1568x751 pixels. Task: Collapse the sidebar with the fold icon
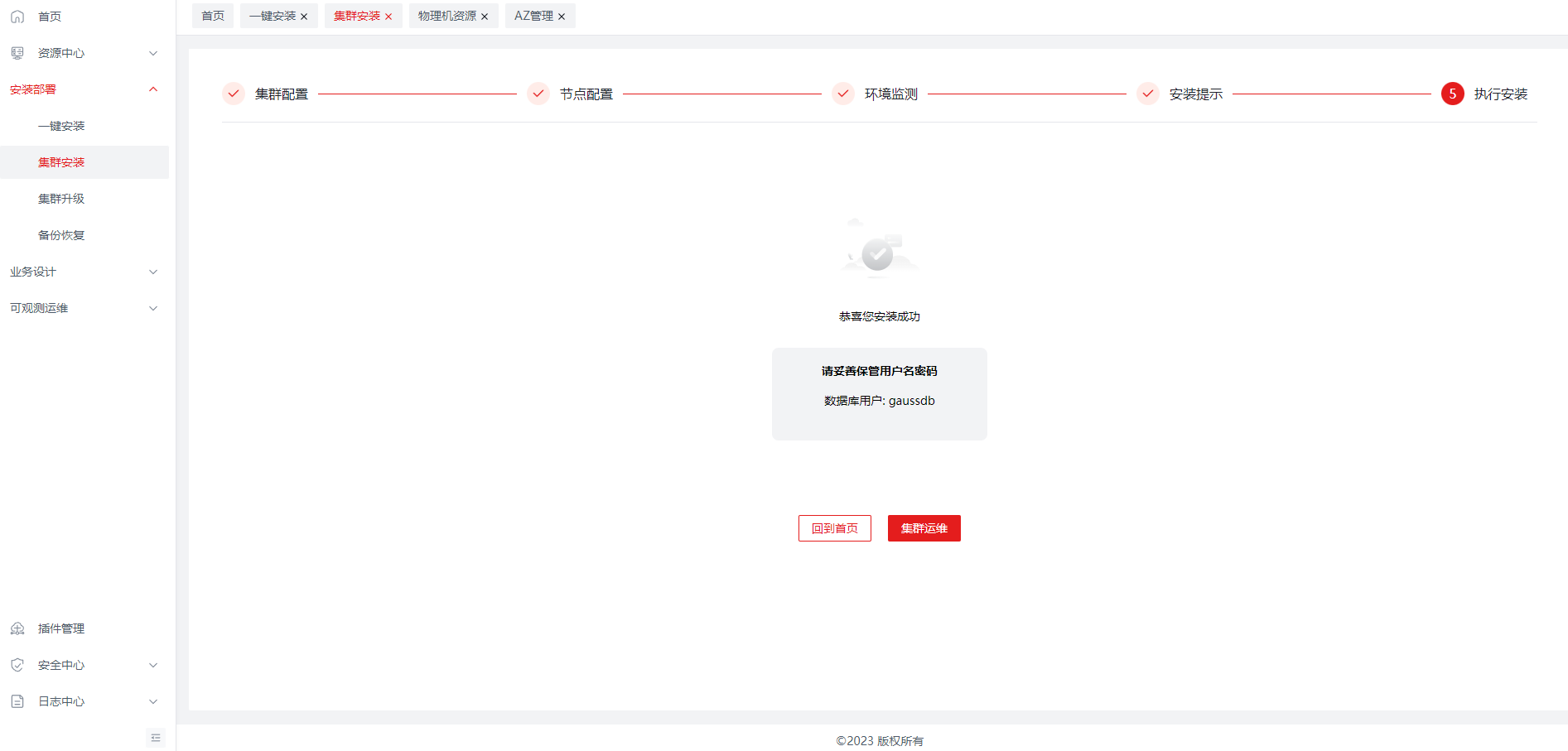tap(156, 738)
